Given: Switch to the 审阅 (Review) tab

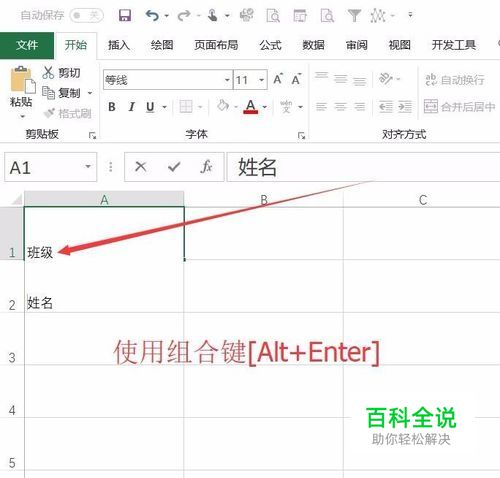Looking at the screenshot, I should coord(356,45).
